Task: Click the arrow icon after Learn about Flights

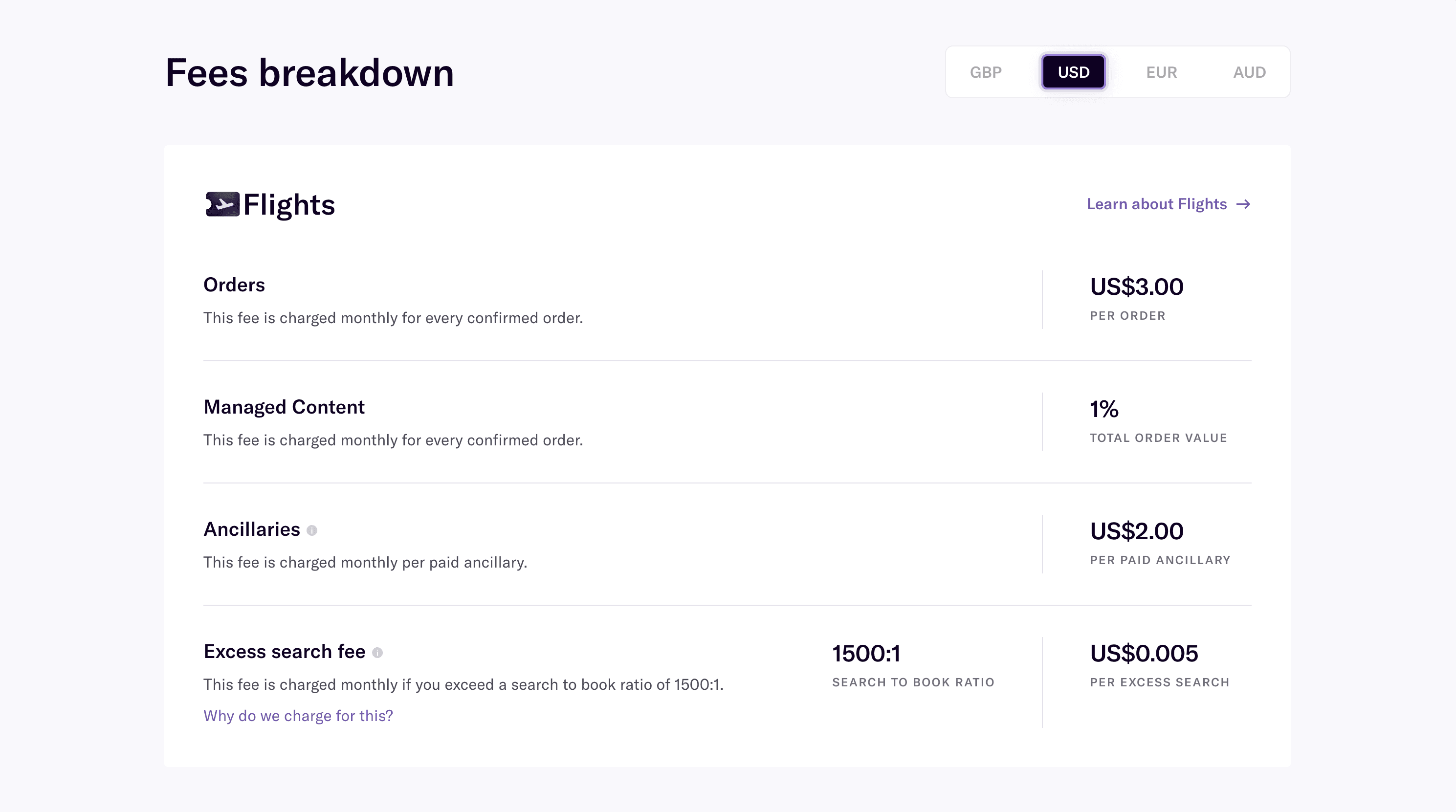Action: [1245, 204]
